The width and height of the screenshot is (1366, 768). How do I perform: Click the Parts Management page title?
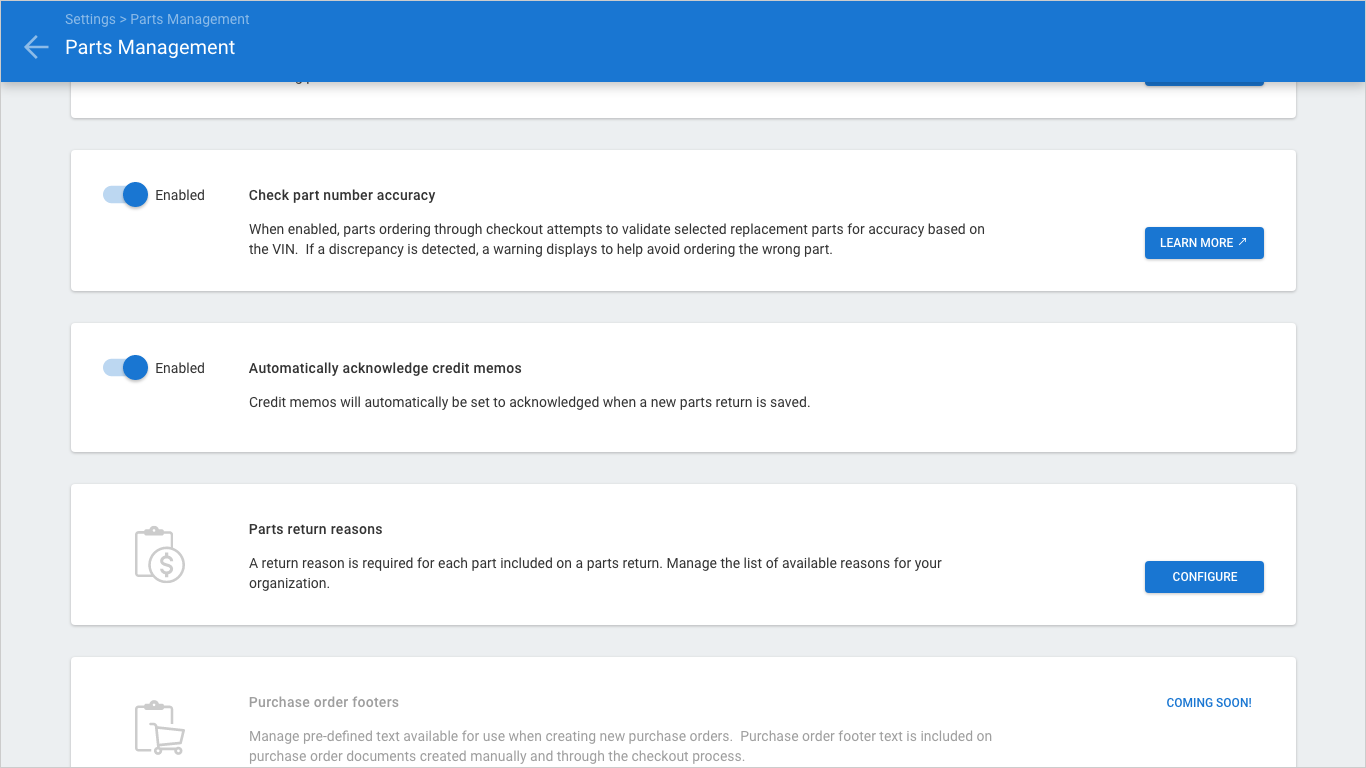(x=150, y=47)
